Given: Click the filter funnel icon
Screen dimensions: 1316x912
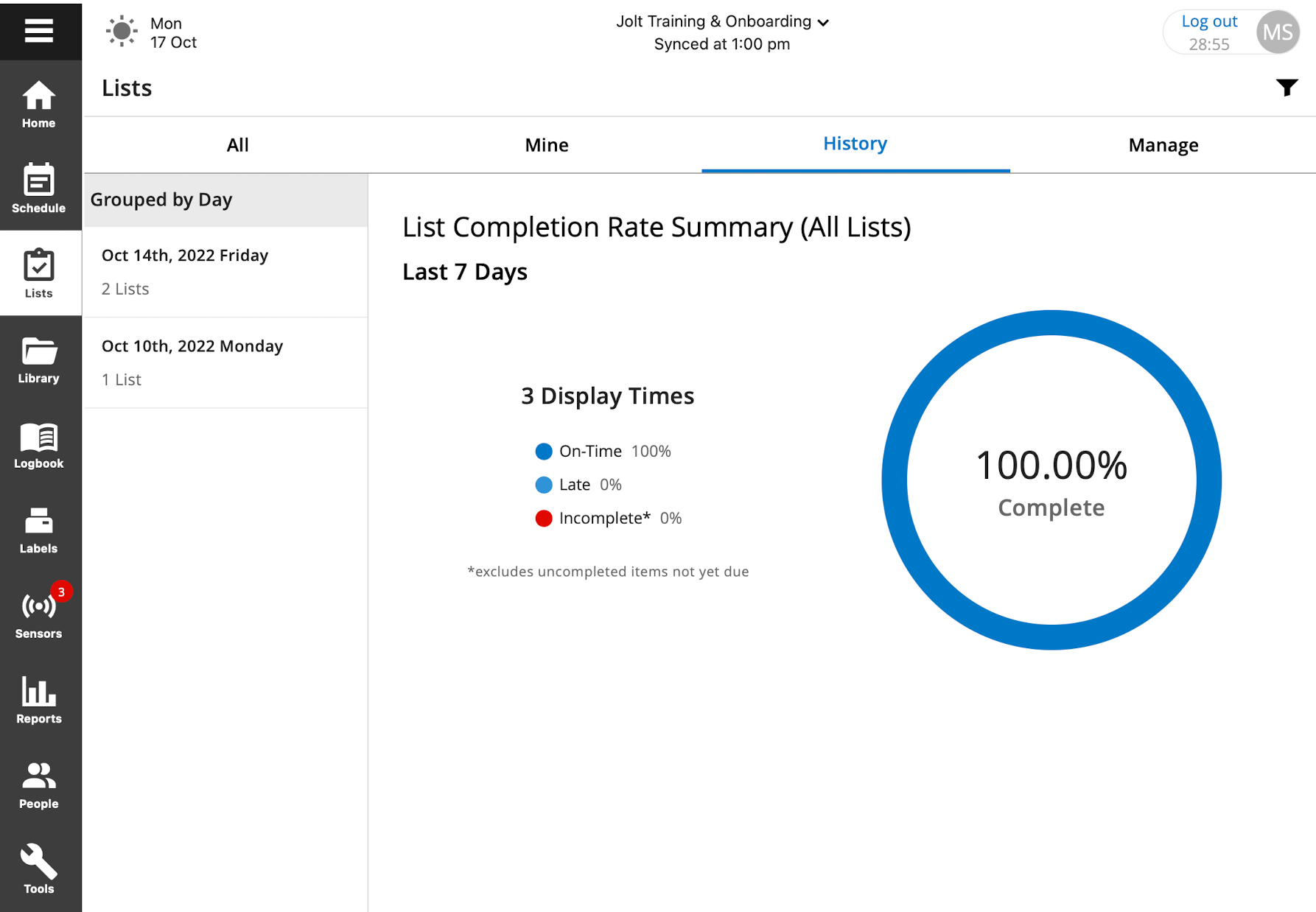Looking at the screenshot, I should [1287, 88].
